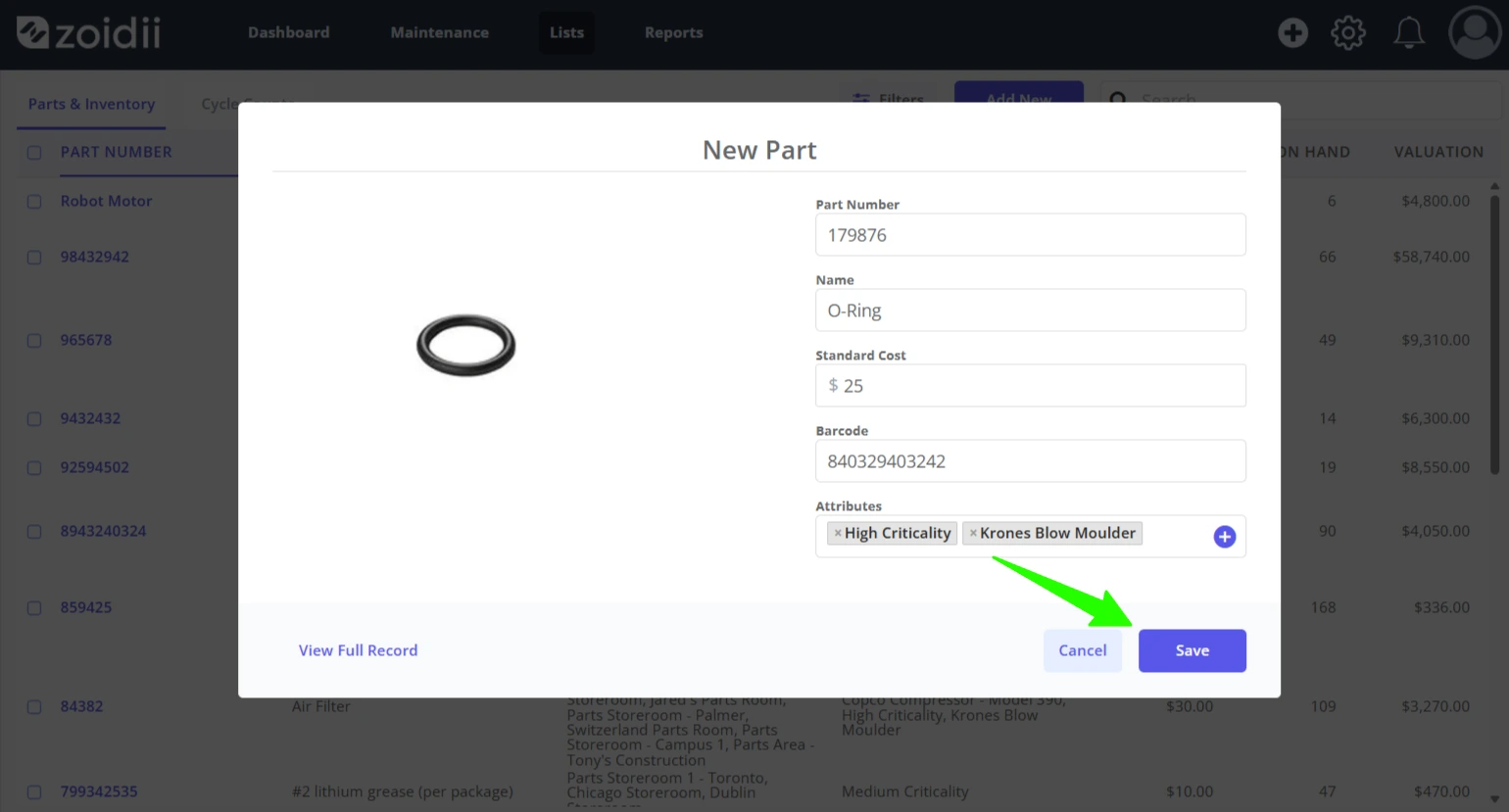Switch to Parts & Inventory tab

click(x=91, y=104)
